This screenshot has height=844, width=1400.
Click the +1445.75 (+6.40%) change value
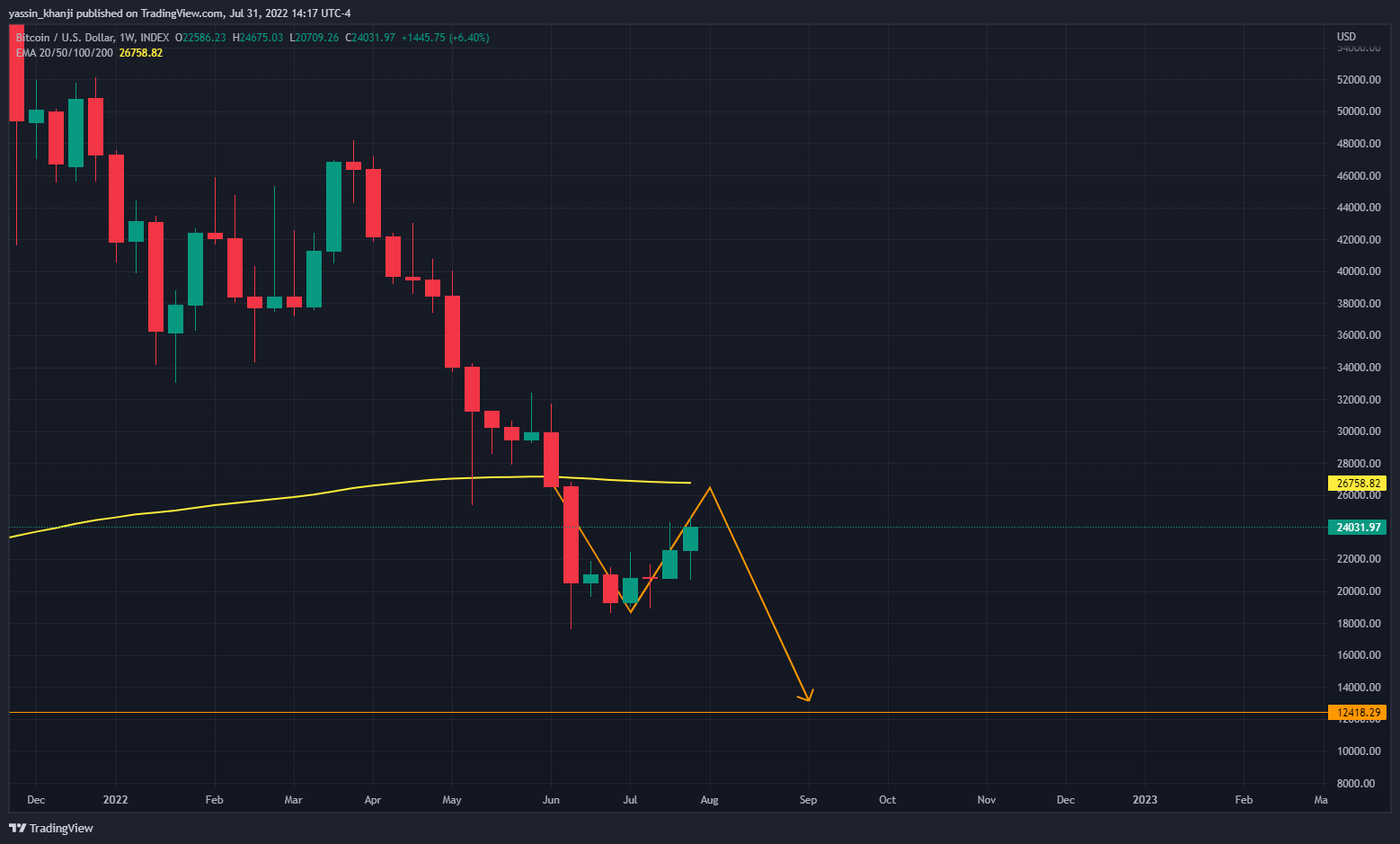click(x=445, y=38)
